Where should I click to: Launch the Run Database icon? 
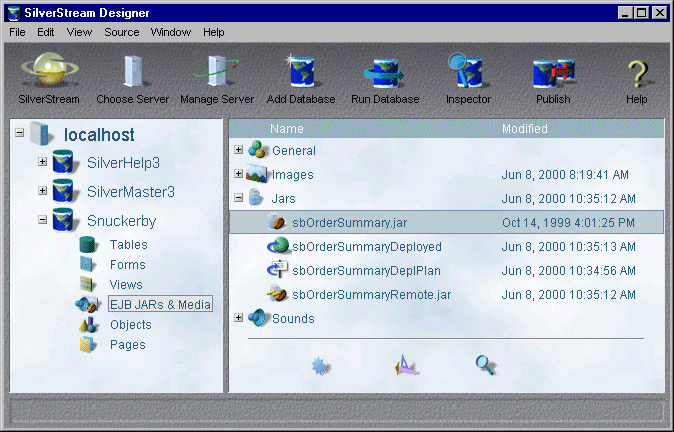[384, 73]
